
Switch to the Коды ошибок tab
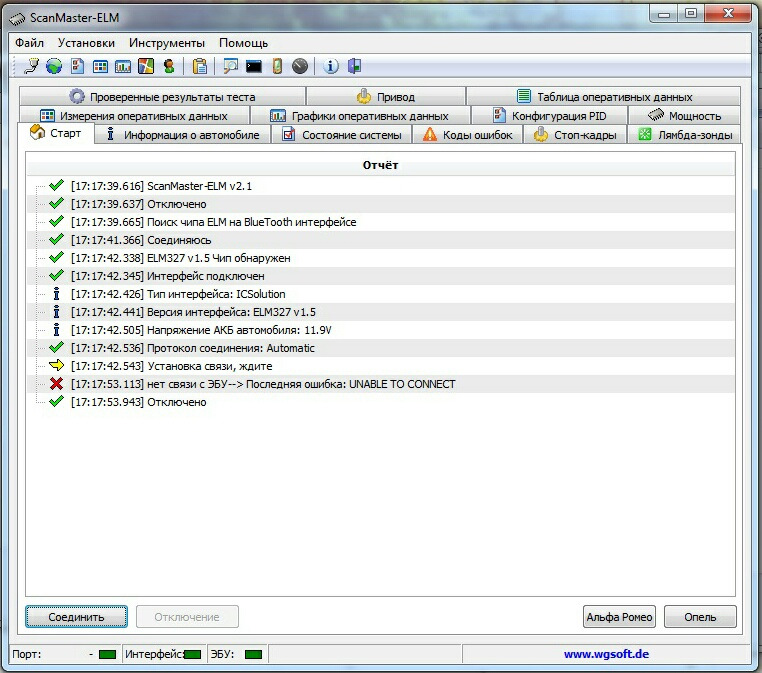point(469,135)
